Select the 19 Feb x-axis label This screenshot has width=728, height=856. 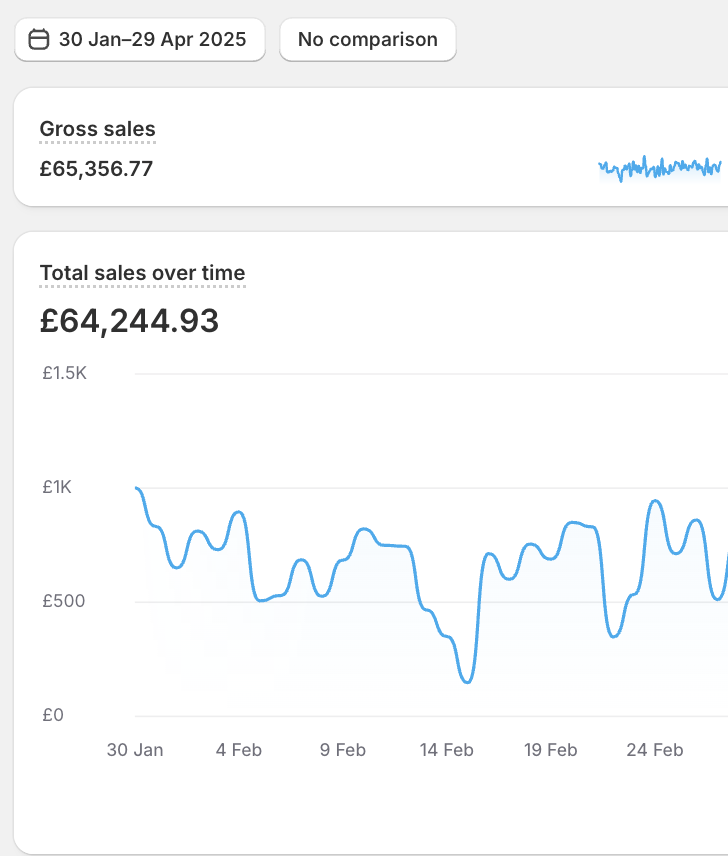click(x=551, y=750)
